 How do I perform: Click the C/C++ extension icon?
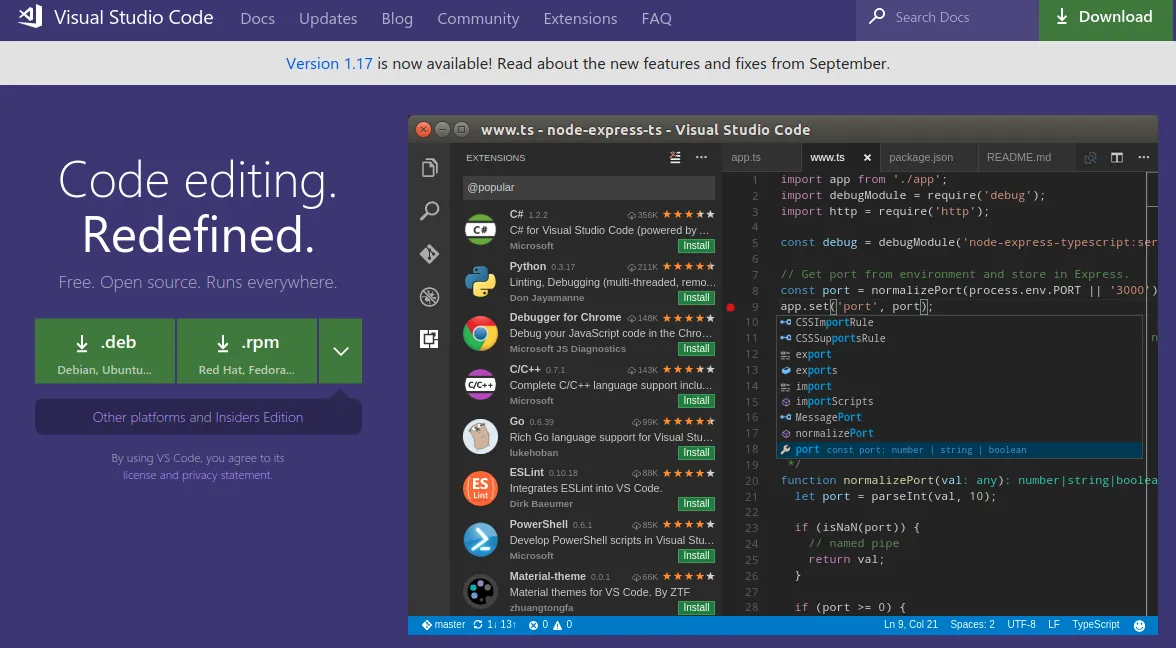(480, 385)
